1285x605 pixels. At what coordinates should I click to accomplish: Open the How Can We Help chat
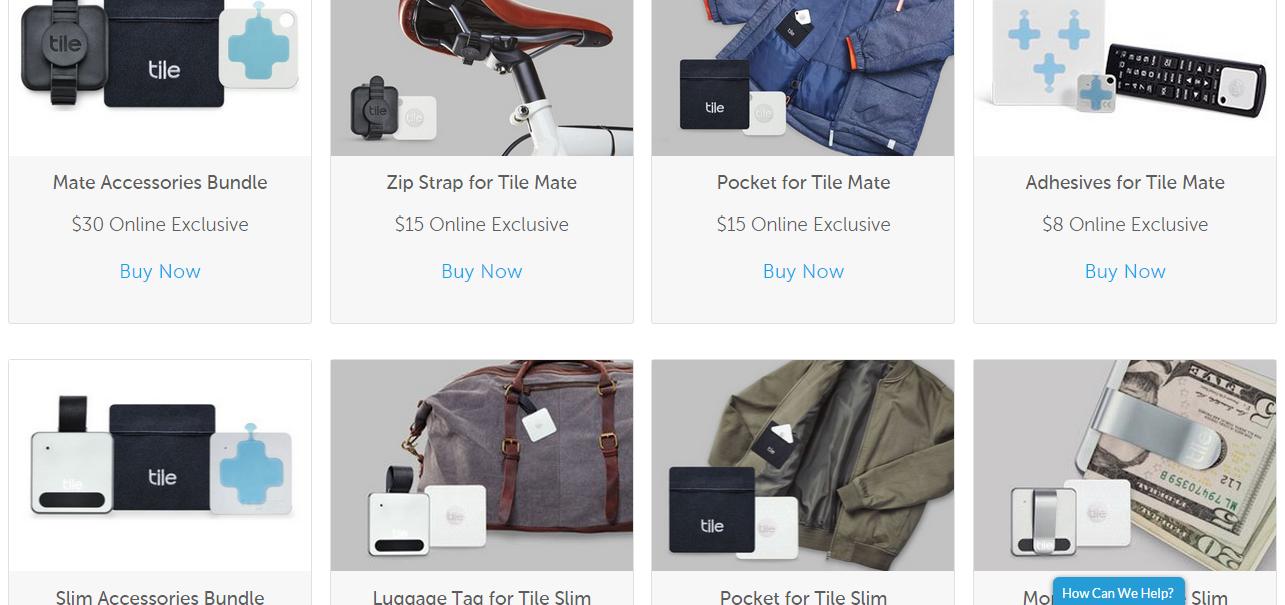click(1118, 592)
